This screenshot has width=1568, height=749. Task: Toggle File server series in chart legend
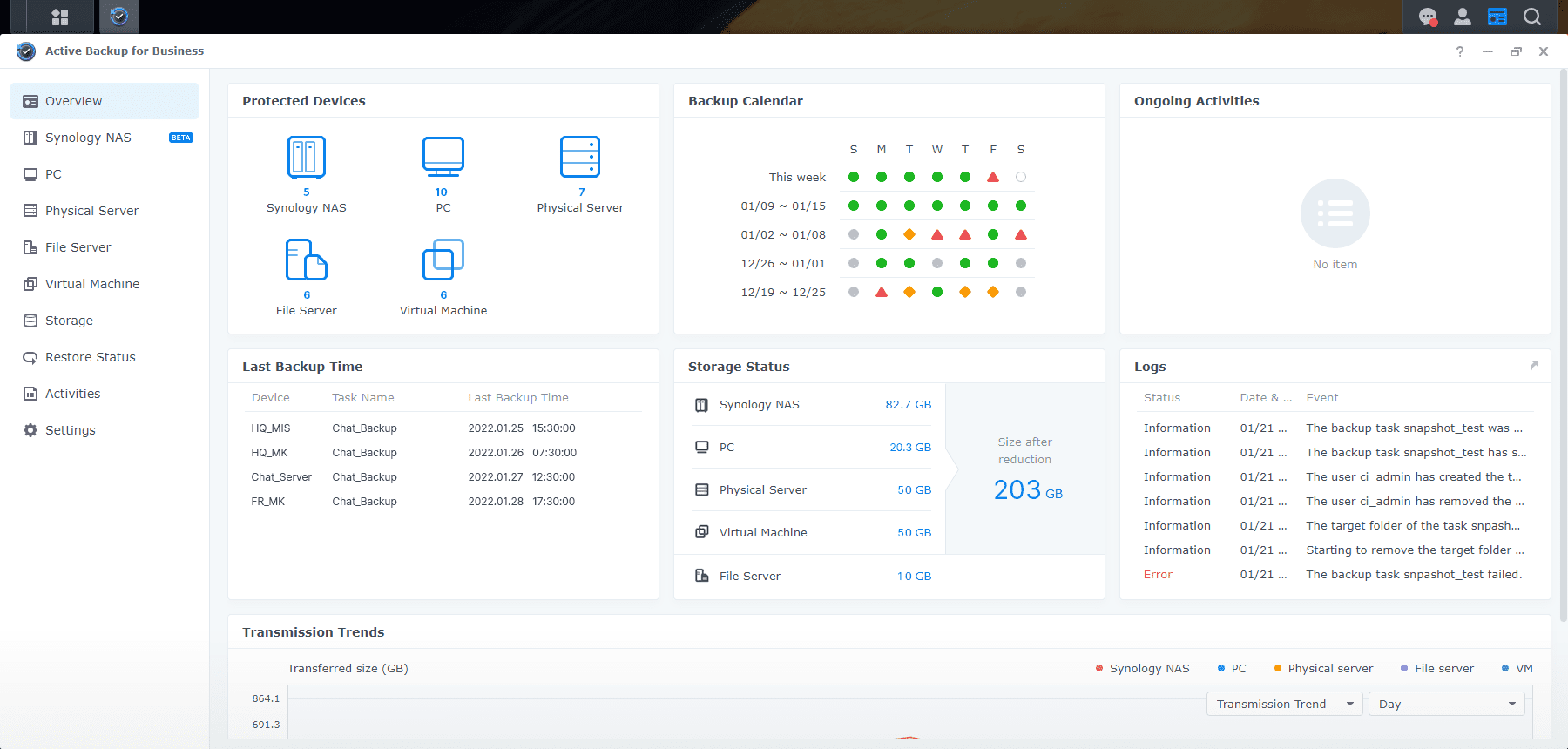coord(1436,669)
